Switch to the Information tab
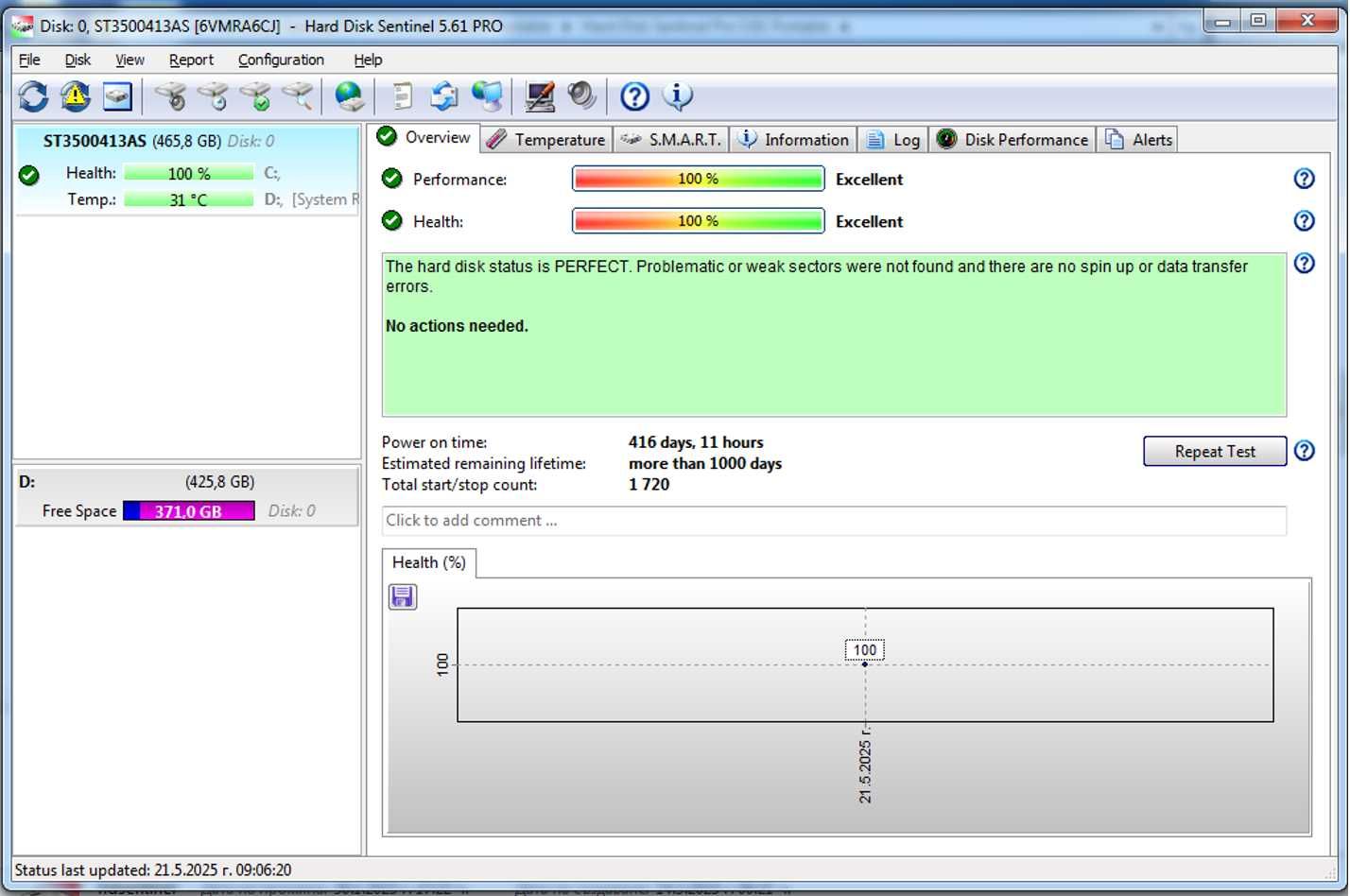Screen dimensions: 1350x896 click(x=793, y=140)
